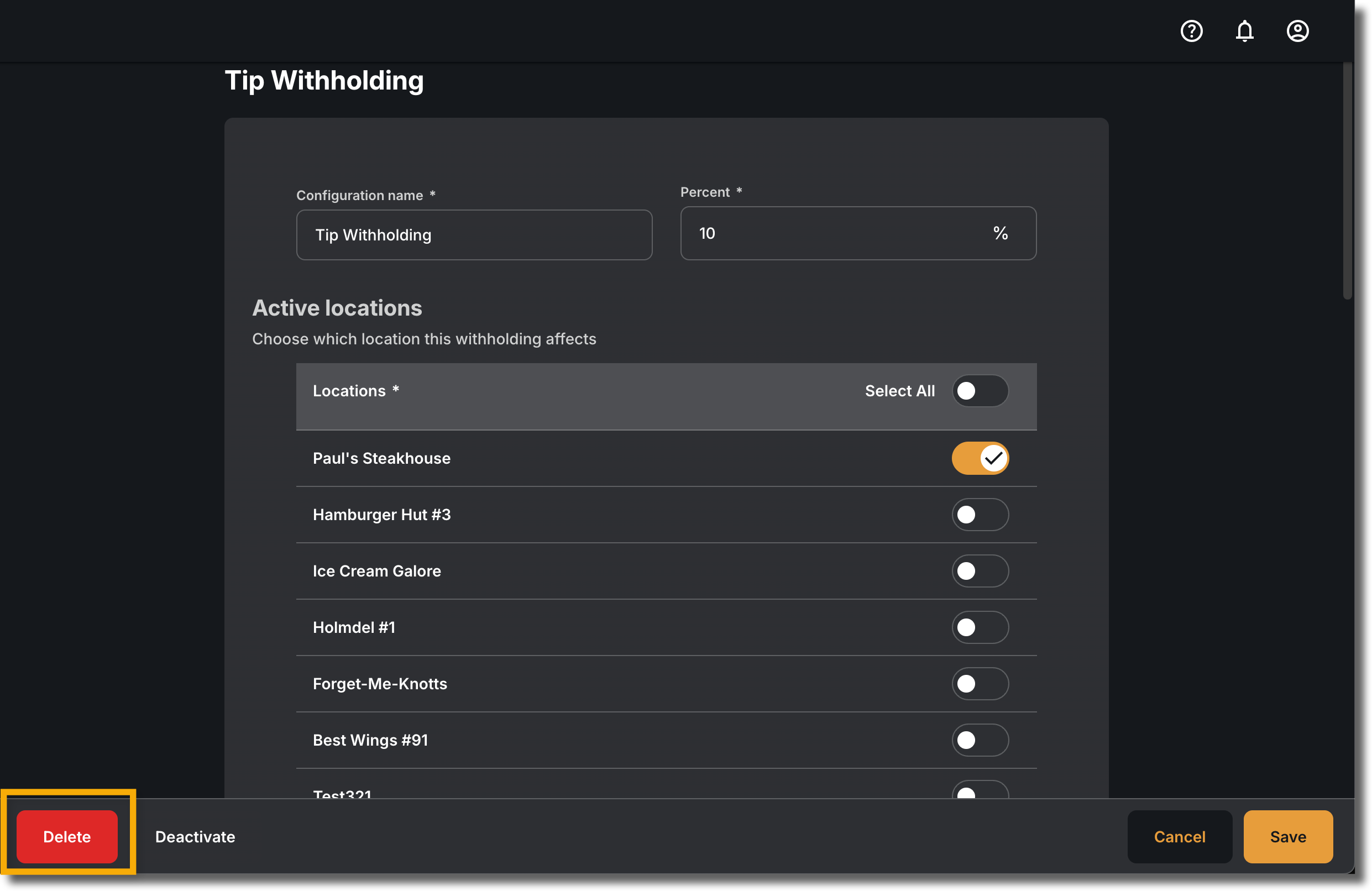1372x891 pixels.
Task: Enable Holmdel #1 location toggle
Action: [980, 627]
